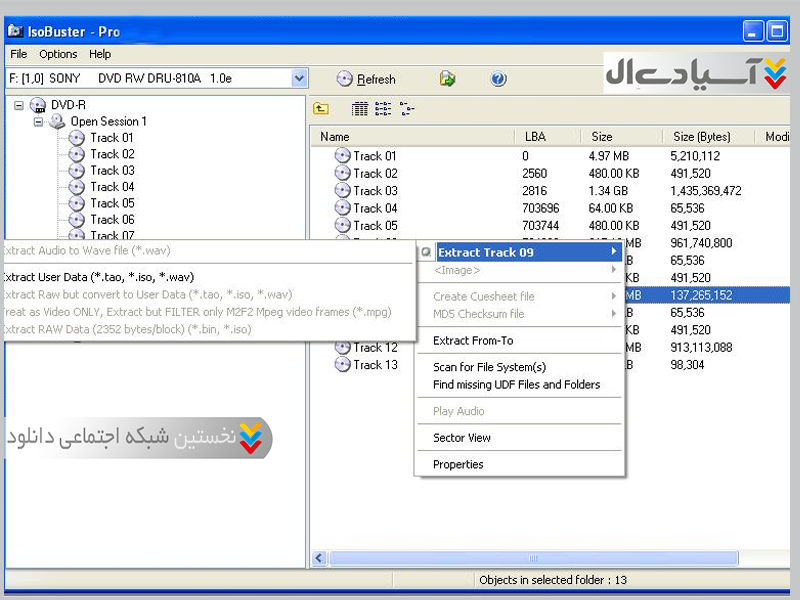Choose Sector View from context menu
800x600 pixels.
pyautogui.click(x=461, y=438)
